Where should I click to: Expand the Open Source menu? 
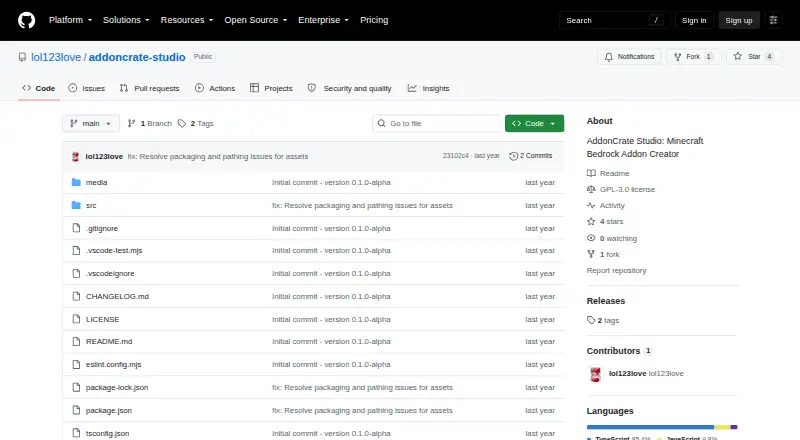coord(256,20)
